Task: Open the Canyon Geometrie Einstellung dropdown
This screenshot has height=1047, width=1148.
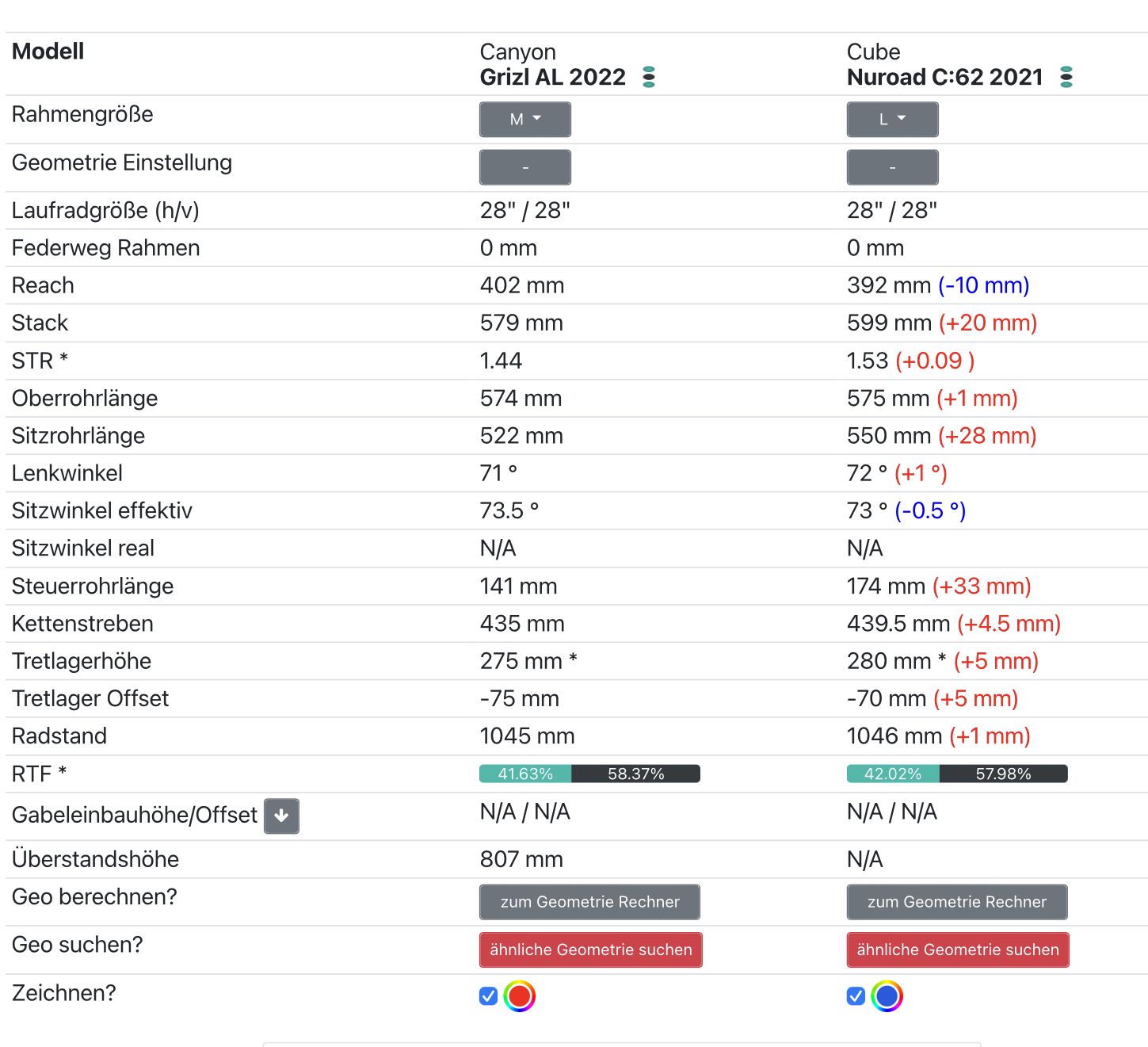Action: (x=524, y=167)
